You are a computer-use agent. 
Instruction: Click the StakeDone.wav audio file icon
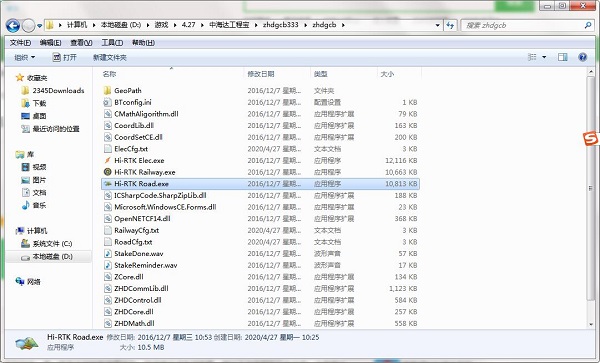click(108, 254)
